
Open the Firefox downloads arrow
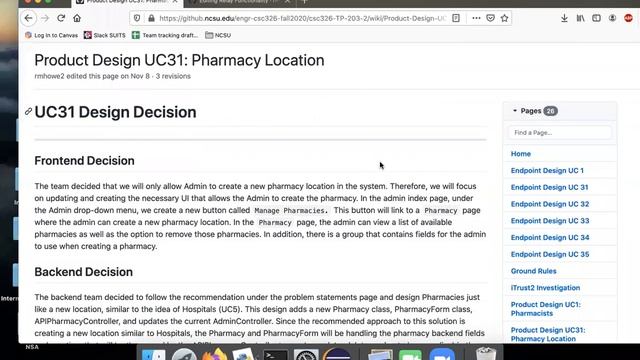click(564, 18)
